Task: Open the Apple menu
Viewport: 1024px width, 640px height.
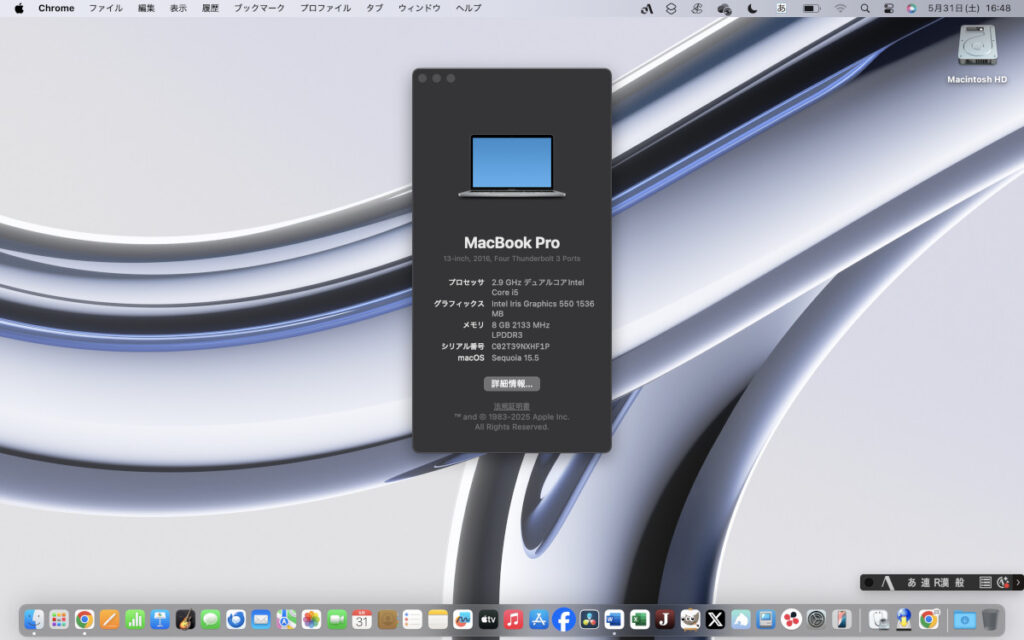Action: [19, 8]
